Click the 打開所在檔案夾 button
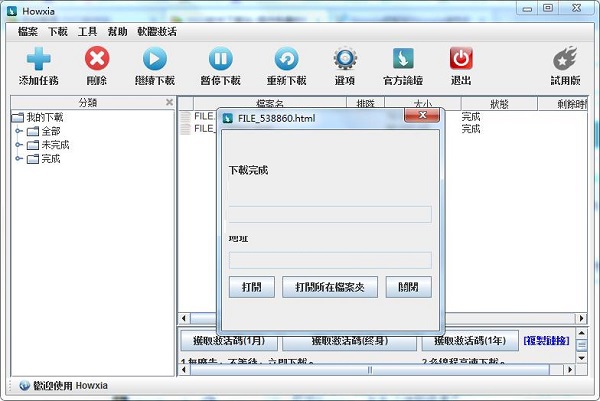600x401 pixels. [x=330, y=287]
